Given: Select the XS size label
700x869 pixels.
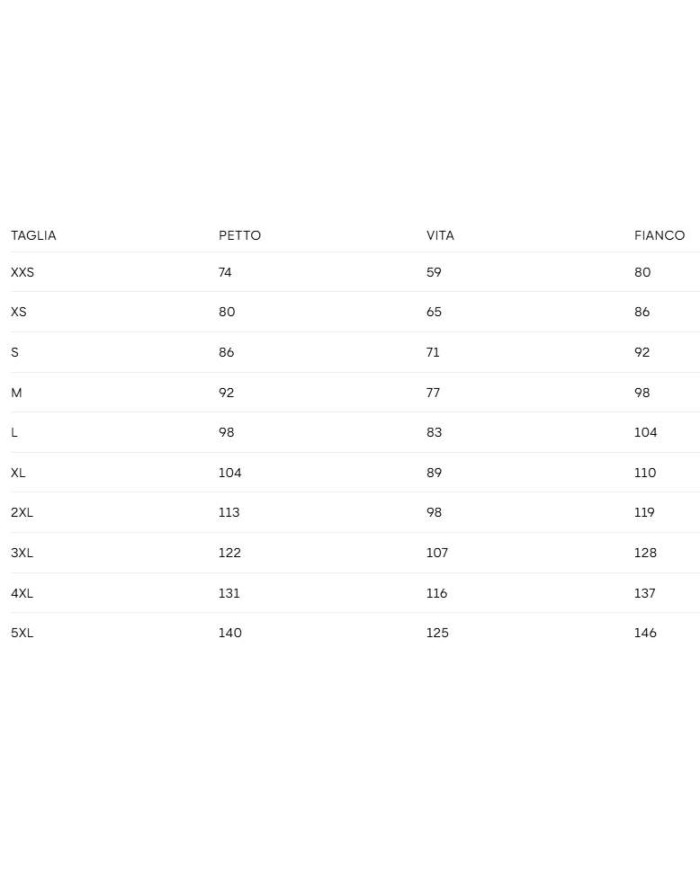Looking at the screenshot, I should pos(18,312).
